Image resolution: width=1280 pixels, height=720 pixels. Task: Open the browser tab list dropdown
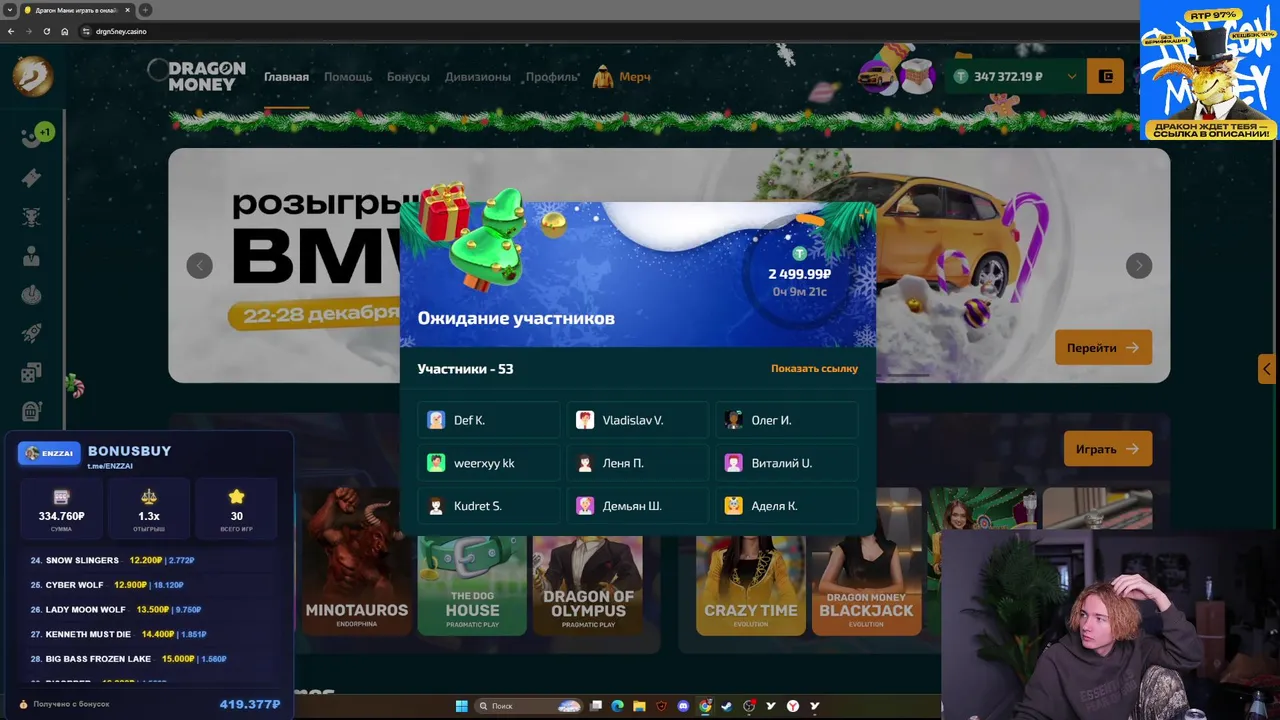9,10
